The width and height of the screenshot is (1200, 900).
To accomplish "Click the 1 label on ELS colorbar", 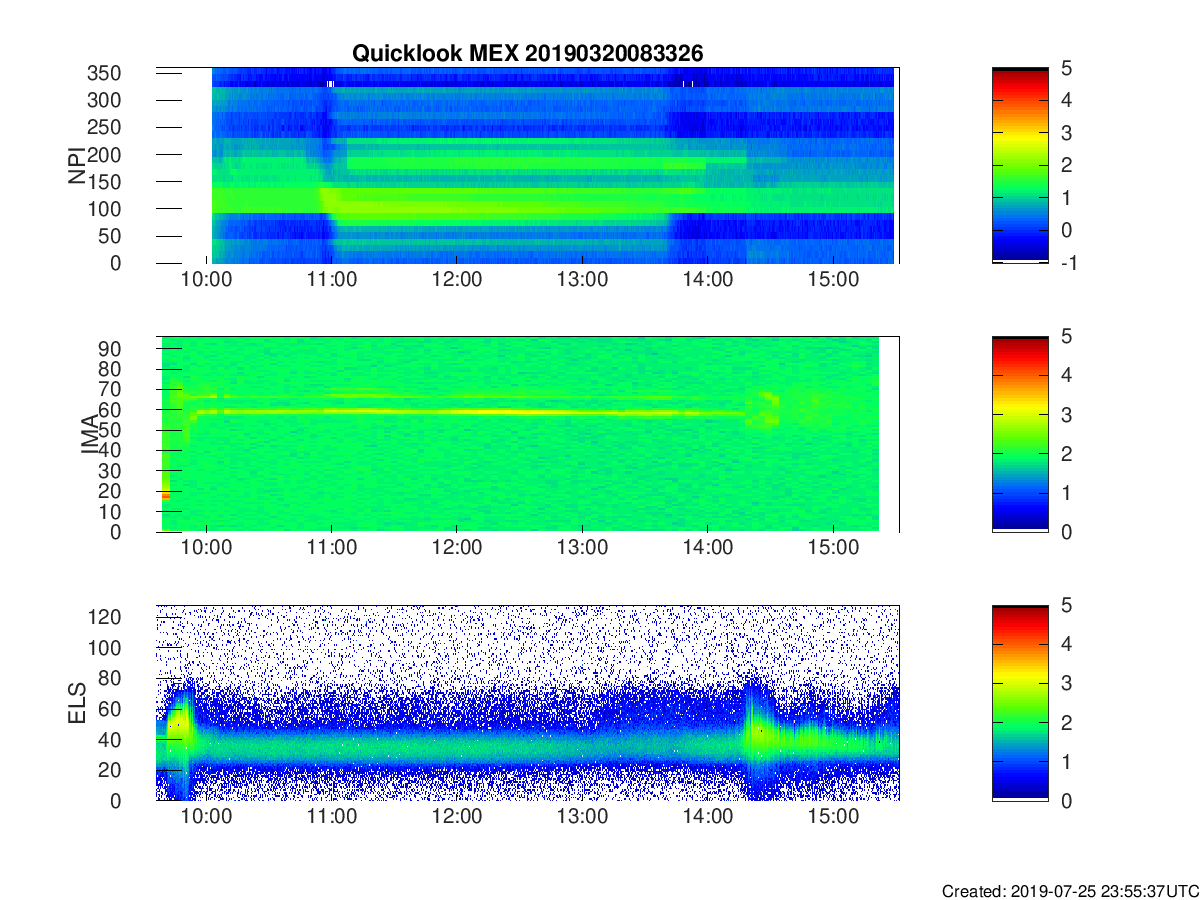I will pos(1068,761).
